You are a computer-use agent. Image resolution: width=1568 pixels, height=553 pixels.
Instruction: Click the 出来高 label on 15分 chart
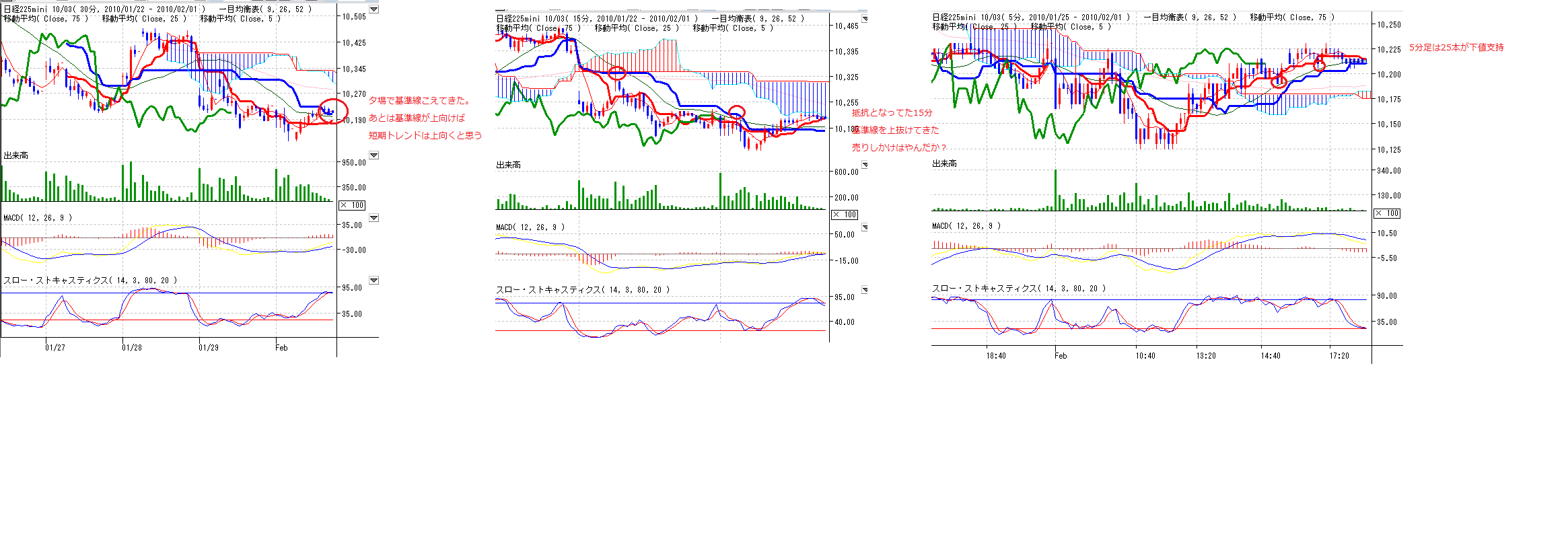pos(508,165)
